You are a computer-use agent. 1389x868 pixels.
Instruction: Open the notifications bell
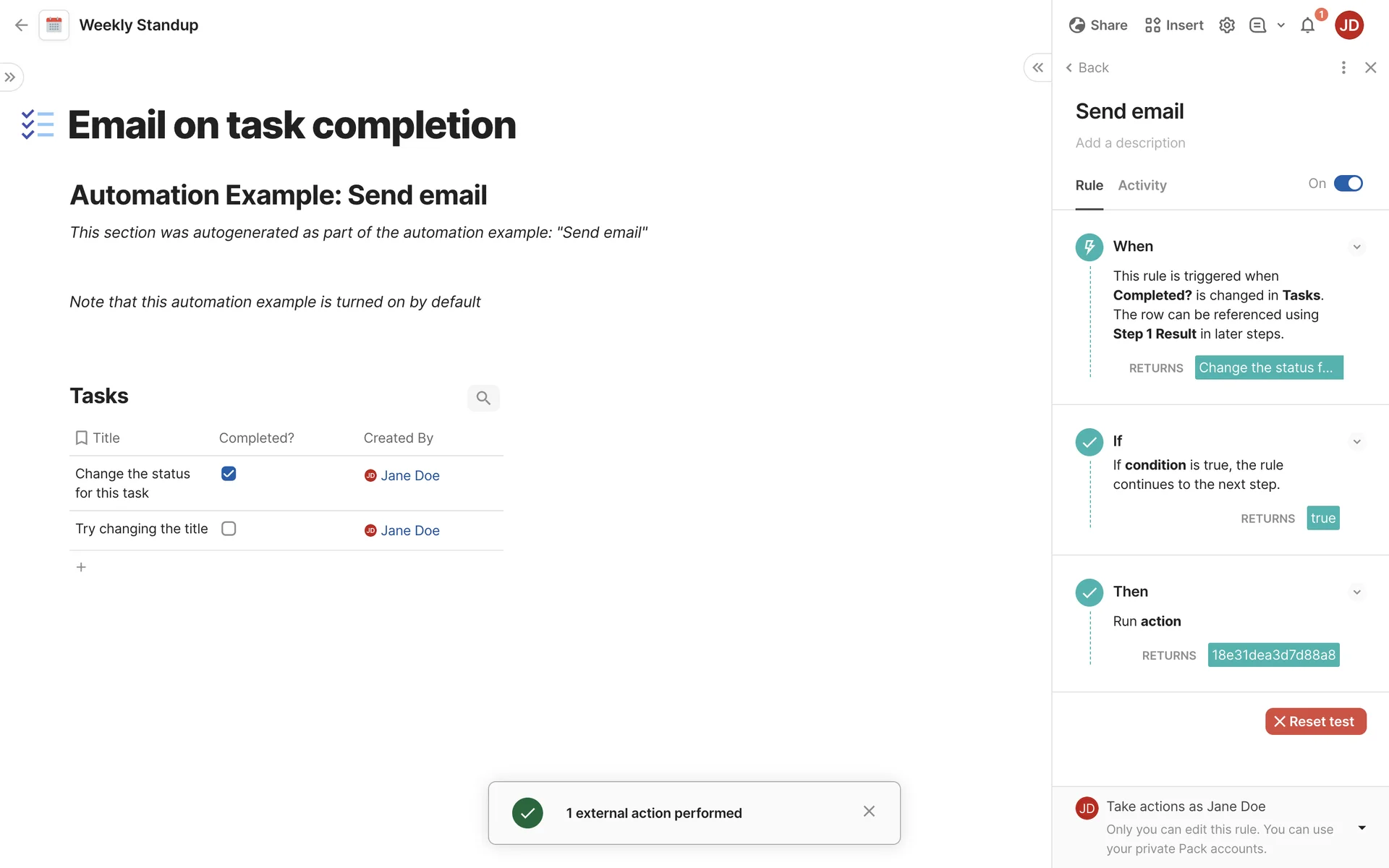(1307, 26)
